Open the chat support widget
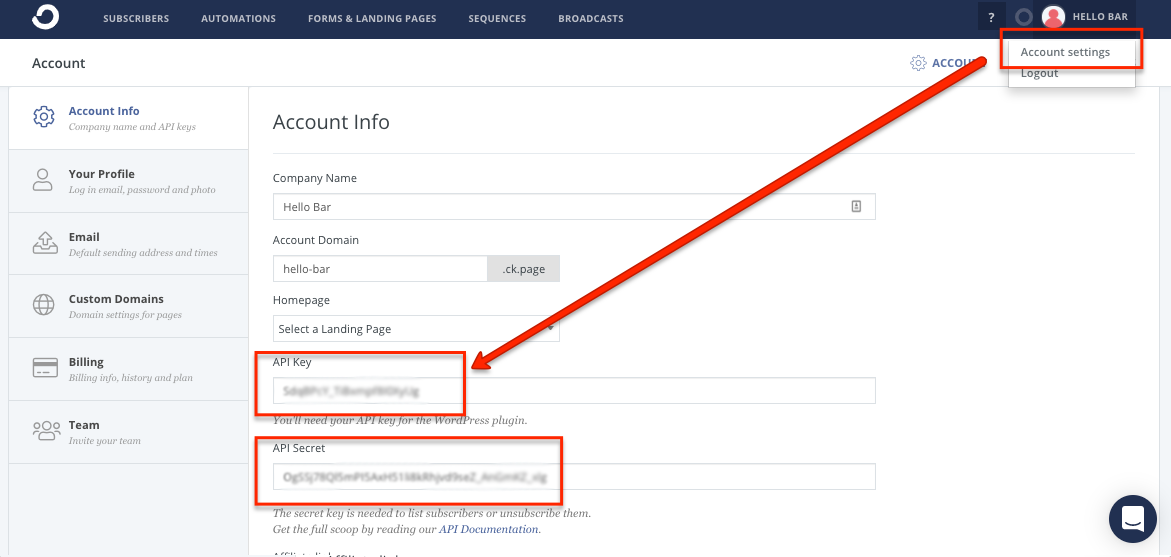The image size is (1171, 557). click(x=1133, y=519)
